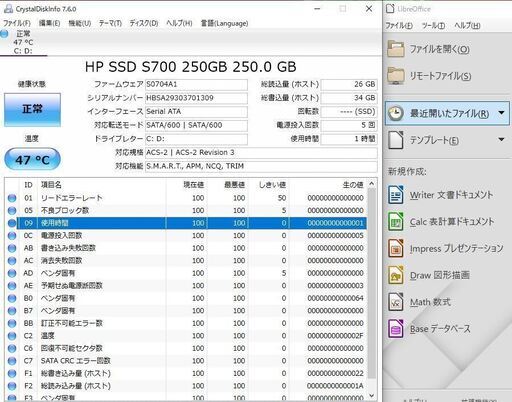Click the 正常 health status button
Viewport: 512px width, 402px height.
pos(32,110)
